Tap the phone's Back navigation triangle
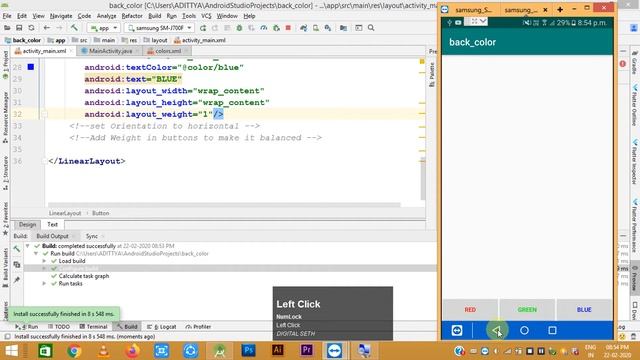The image size is (640, 360). 496,330
